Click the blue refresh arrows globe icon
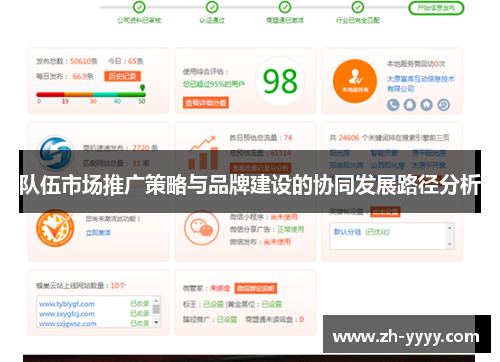Image resolution: width=500 pixels, height=362 pixels. click(x=55, y=153)
